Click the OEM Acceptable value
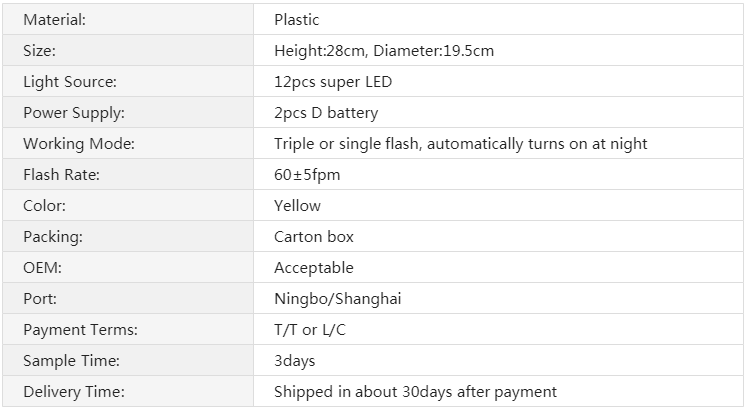The height and width of the screenshot is (409, 746). coord(314,268)
